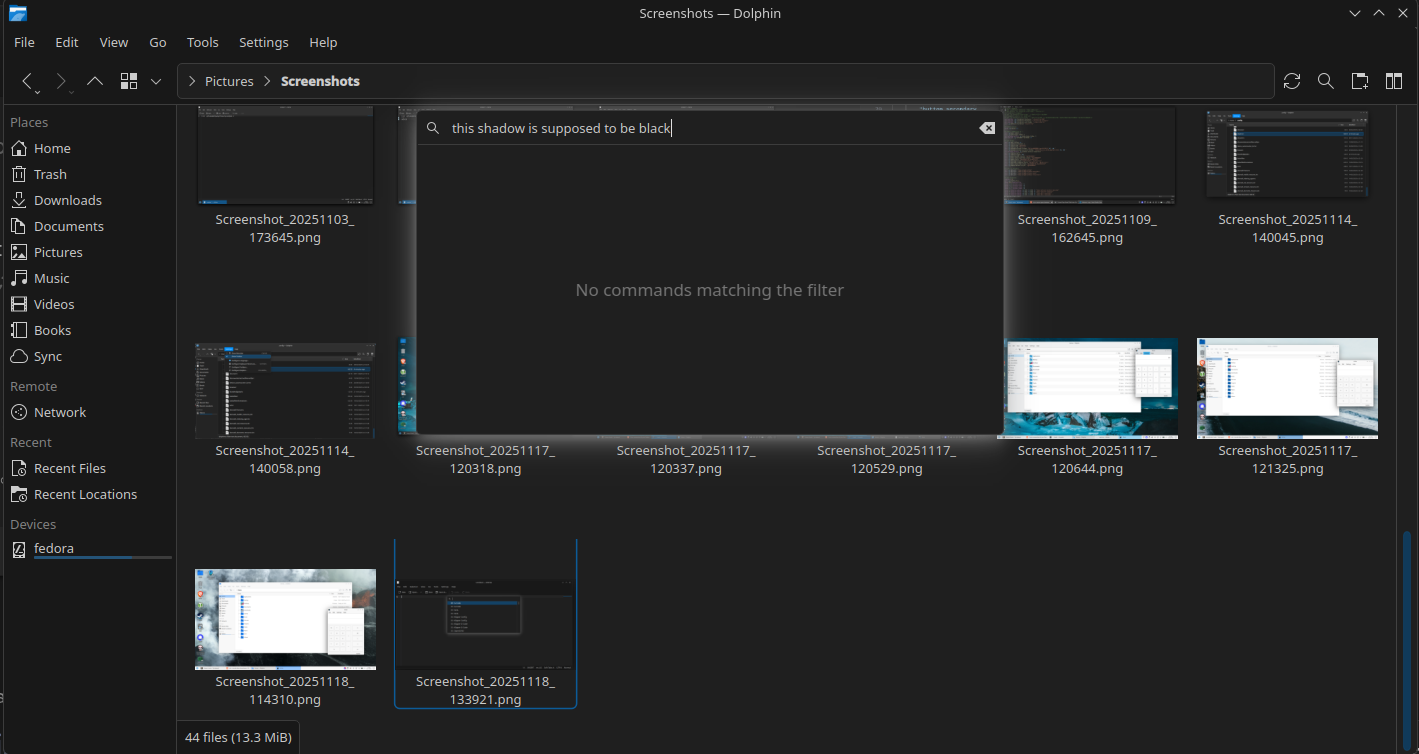Select Screenshot_20251118_114310.png thumbnail

tap(285, 619)
